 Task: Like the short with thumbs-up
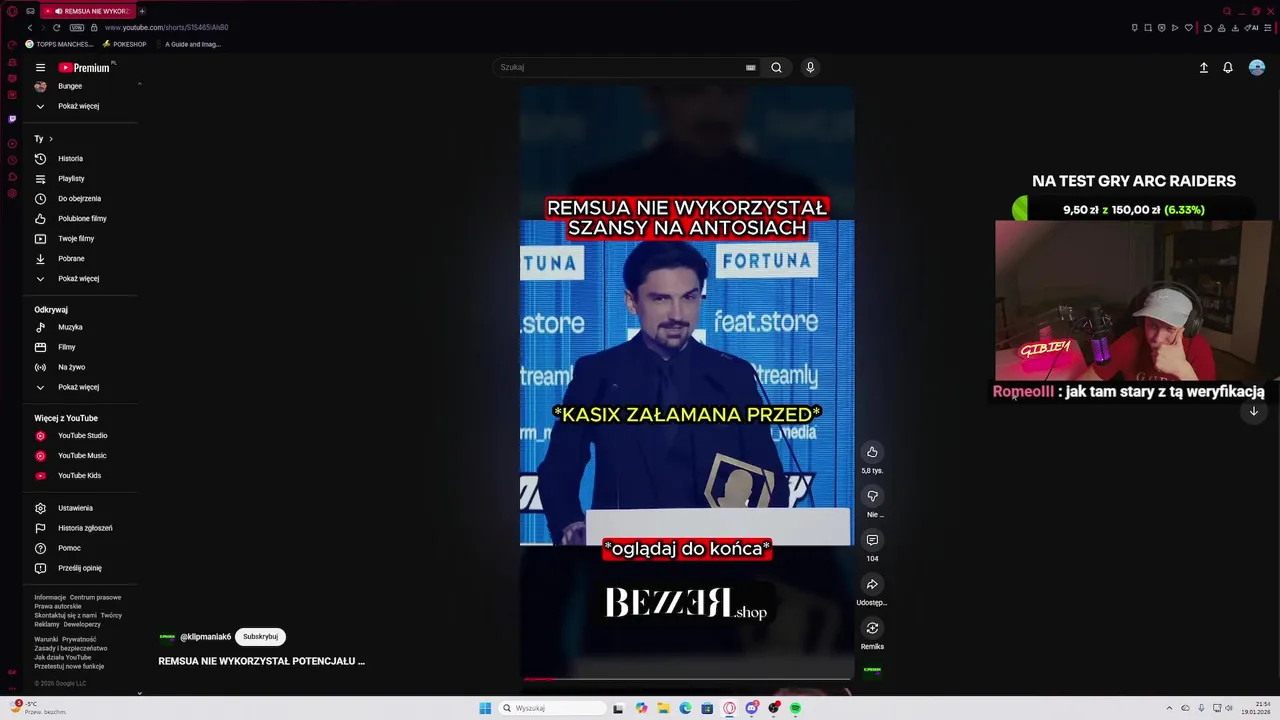point(872,452)
